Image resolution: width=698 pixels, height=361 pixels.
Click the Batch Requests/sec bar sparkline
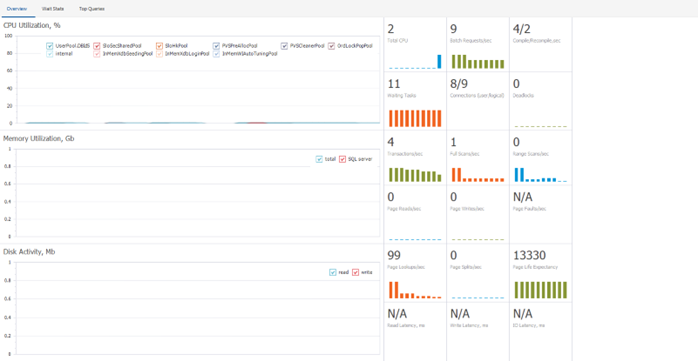click(x=478, y=61)
